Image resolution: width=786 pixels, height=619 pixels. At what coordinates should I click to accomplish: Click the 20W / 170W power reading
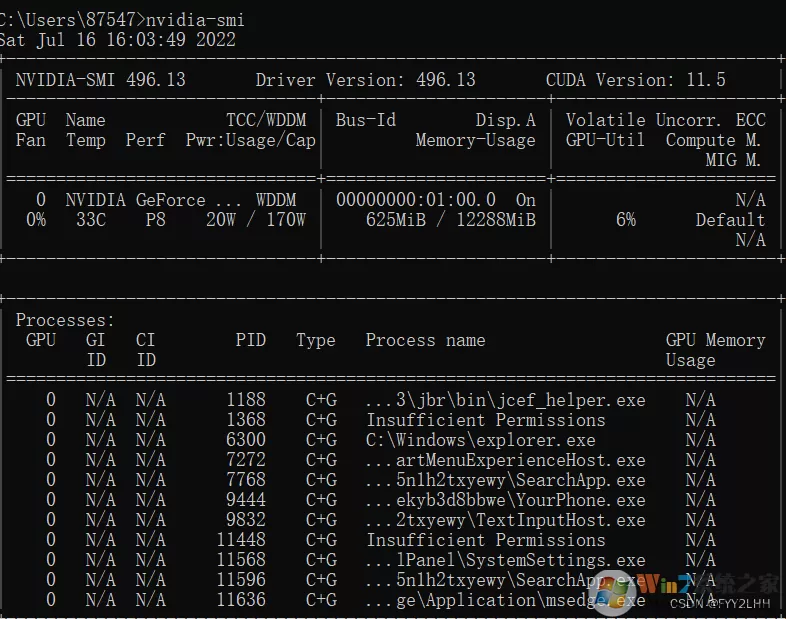click(256, 220)
